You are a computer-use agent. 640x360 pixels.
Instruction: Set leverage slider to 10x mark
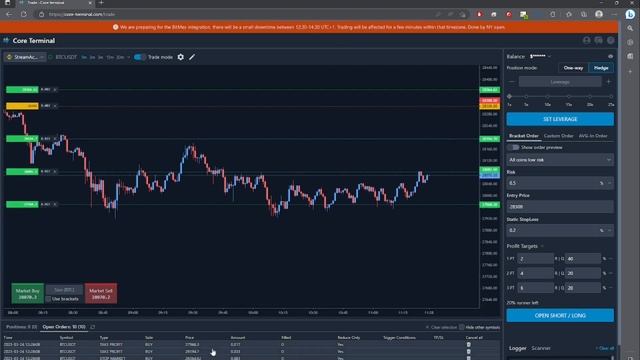click(547, 97)
